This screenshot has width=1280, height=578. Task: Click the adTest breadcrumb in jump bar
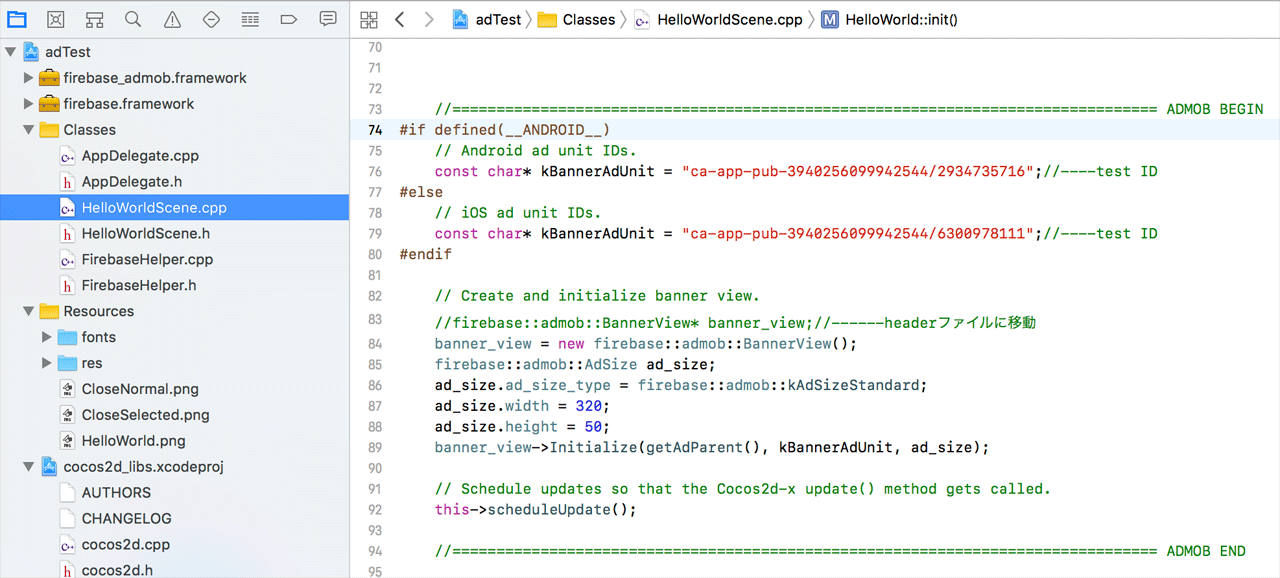point(487,19)
